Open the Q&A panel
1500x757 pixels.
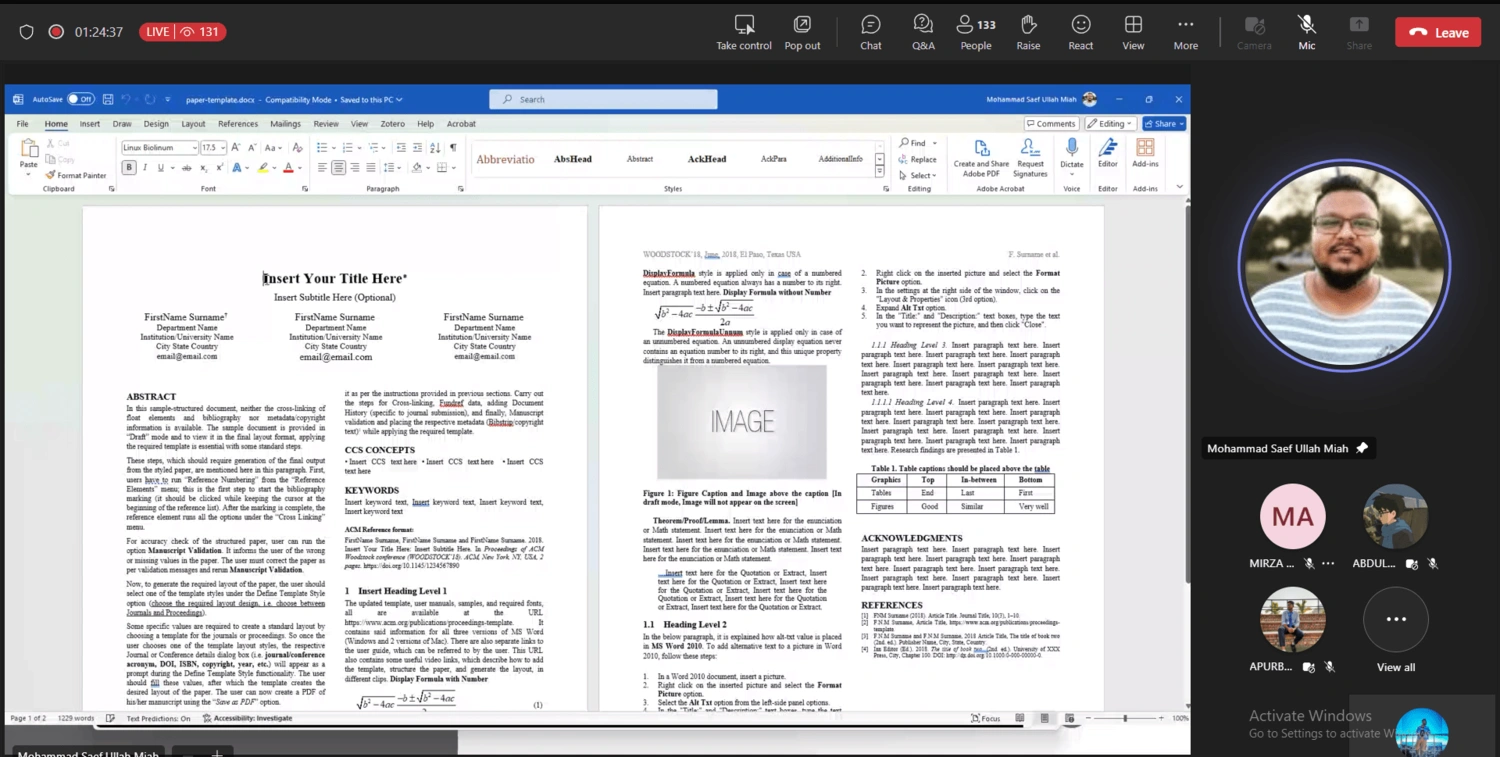click(x=923, y=31)
